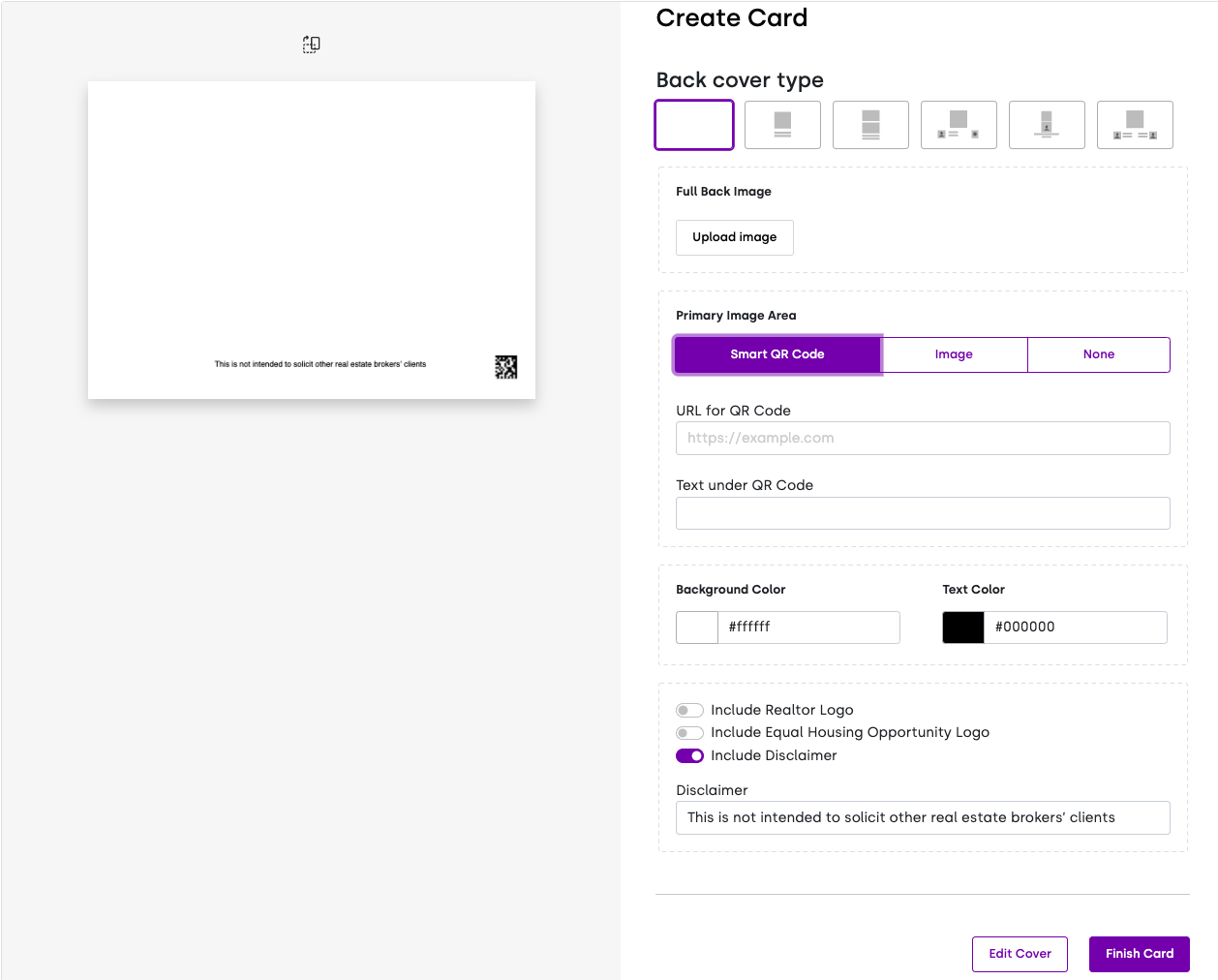Set Primary Image Area to None
Screen dimensions: 1218x980
tap(1099, 354)
